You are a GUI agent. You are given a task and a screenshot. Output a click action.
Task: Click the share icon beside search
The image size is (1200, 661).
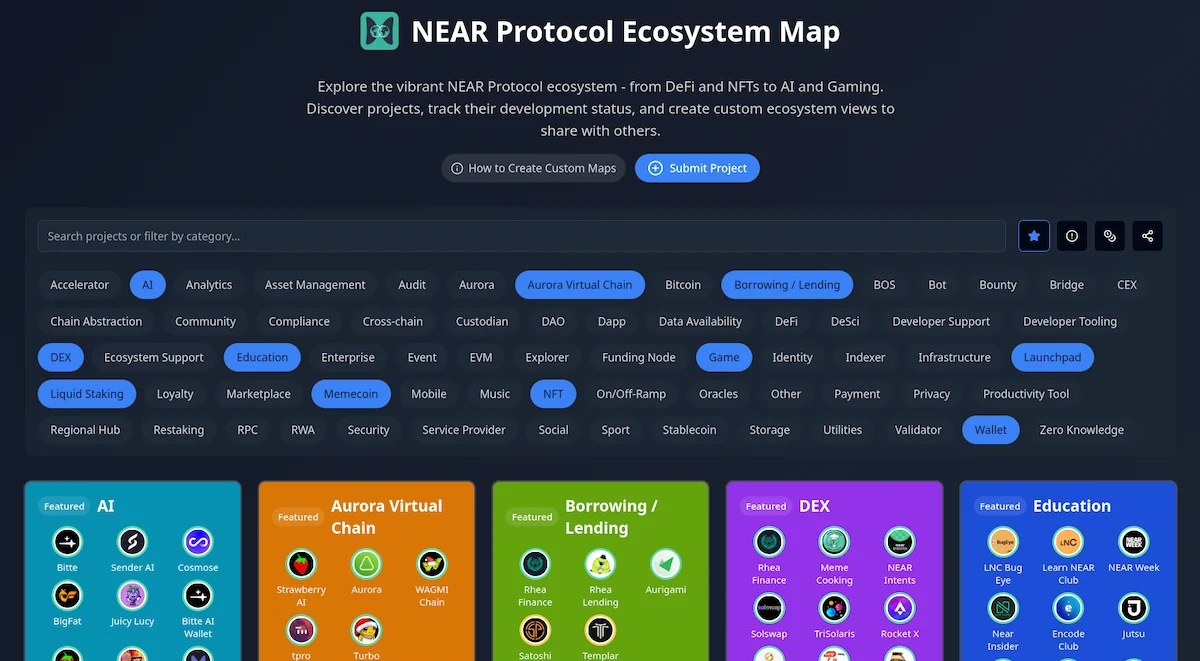click(x=1148, y=236)
